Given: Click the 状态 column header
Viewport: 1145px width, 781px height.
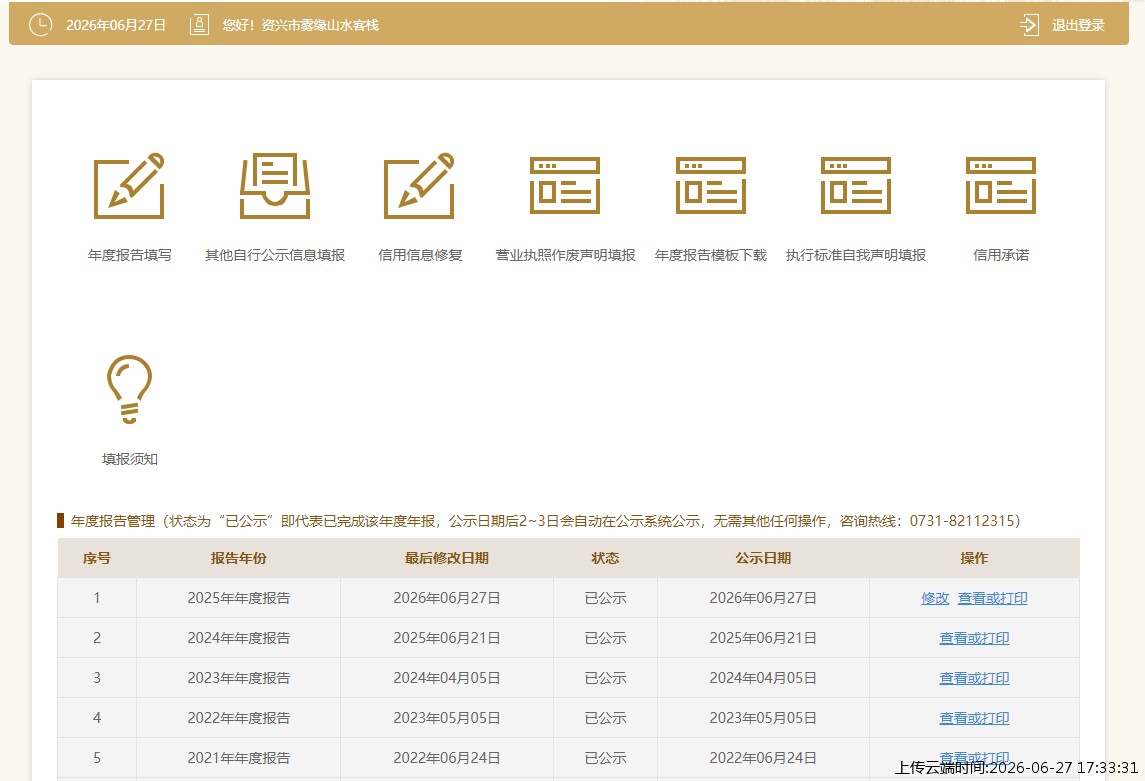Looking at the screenshot, I should point(605,558).
